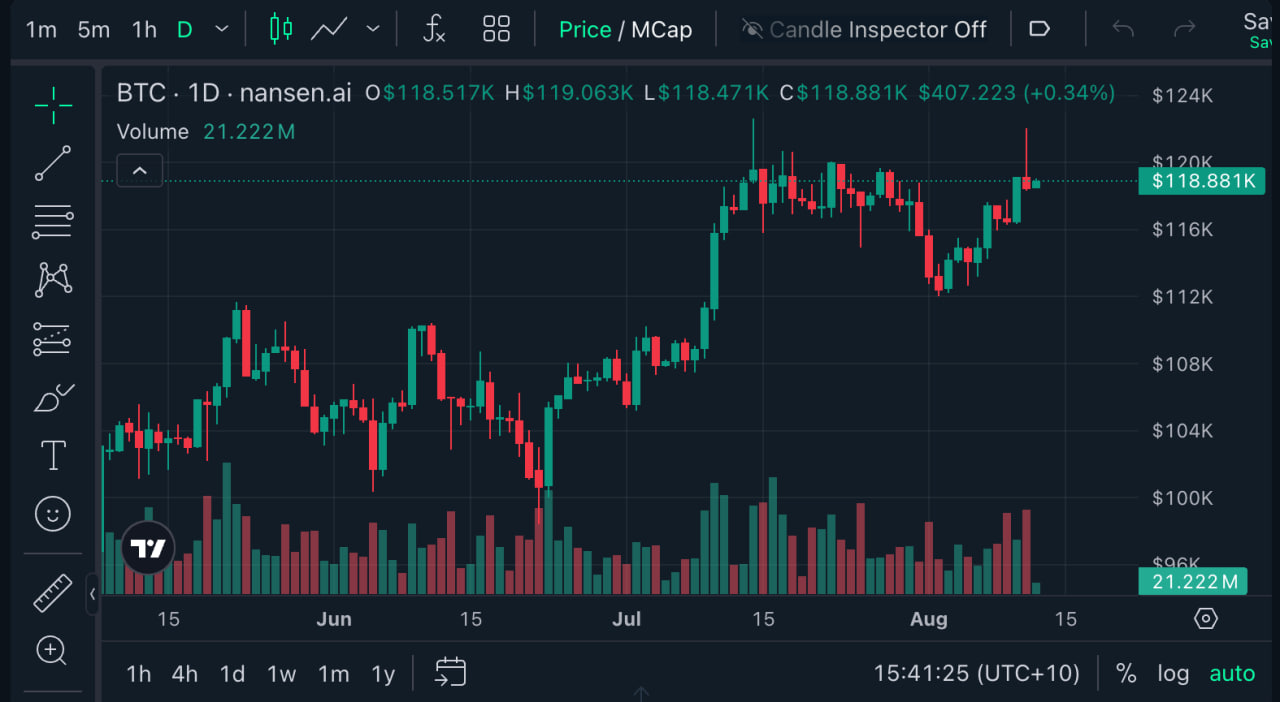
Task: Open the chart style dropdown arrow
Action: (373, 29)
